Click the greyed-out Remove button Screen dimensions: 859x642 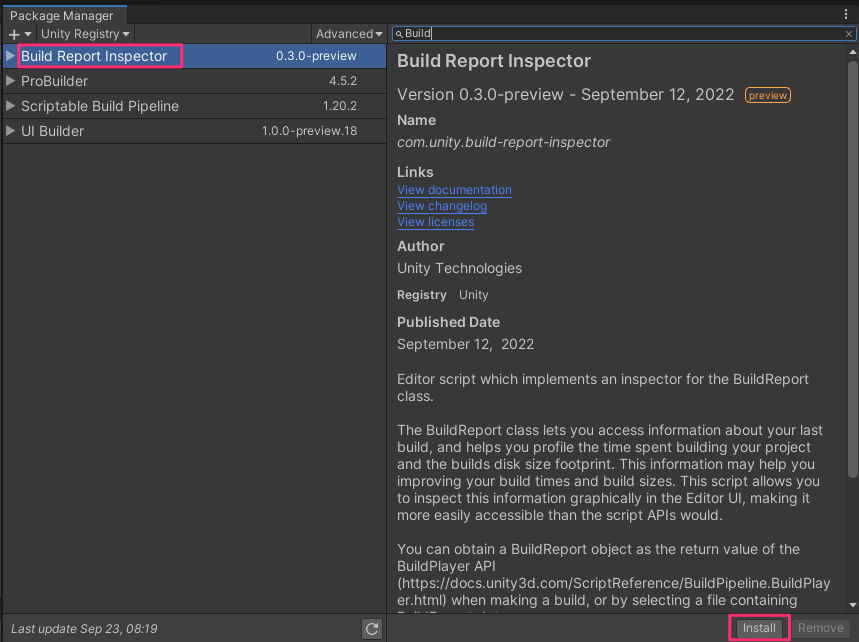[821, 628]
